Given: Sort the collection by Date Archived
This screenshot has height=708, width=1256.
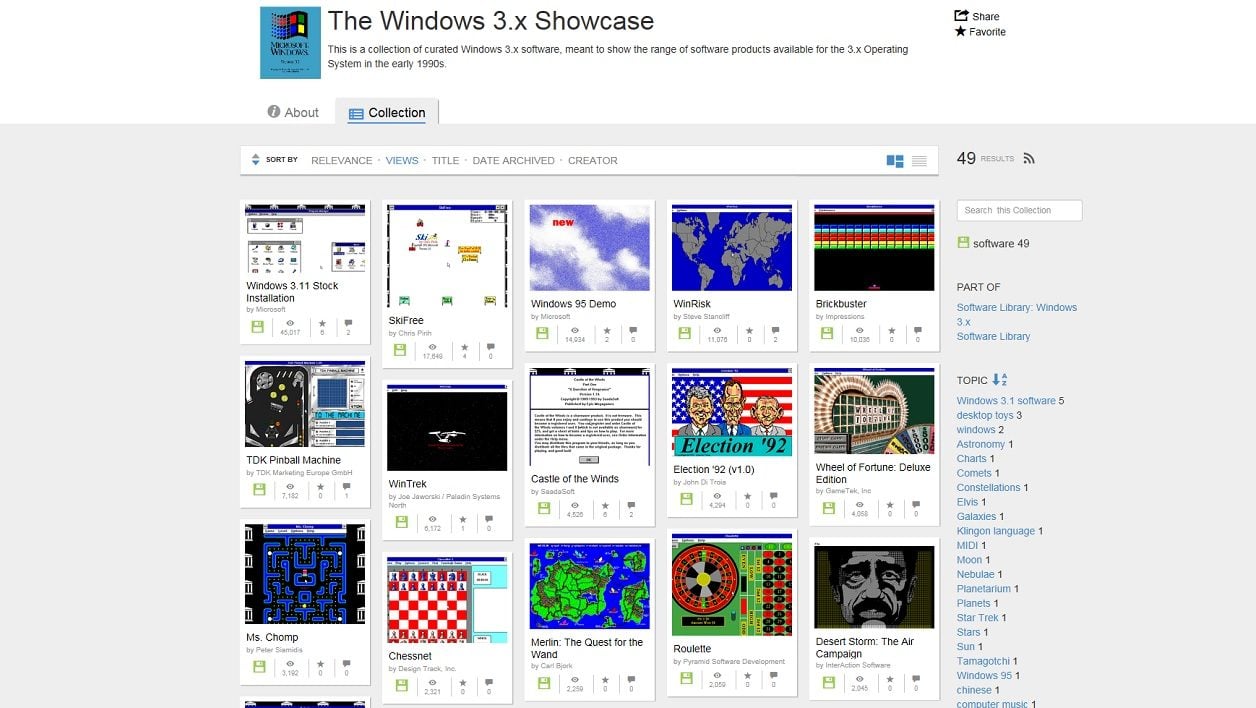Looking at the screenshot, I should [x=513, y=161].
